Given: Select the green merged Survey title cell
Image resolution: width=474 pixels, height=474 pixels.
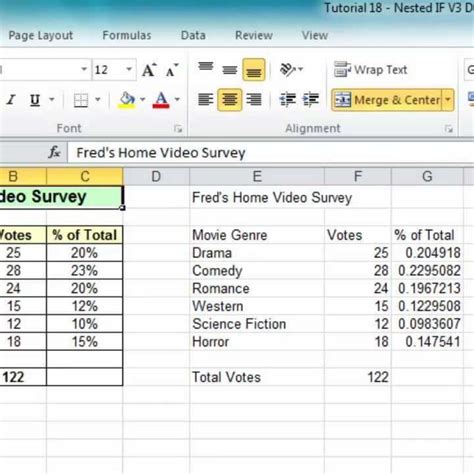Looking at the screenshot, I should [61, 197].
